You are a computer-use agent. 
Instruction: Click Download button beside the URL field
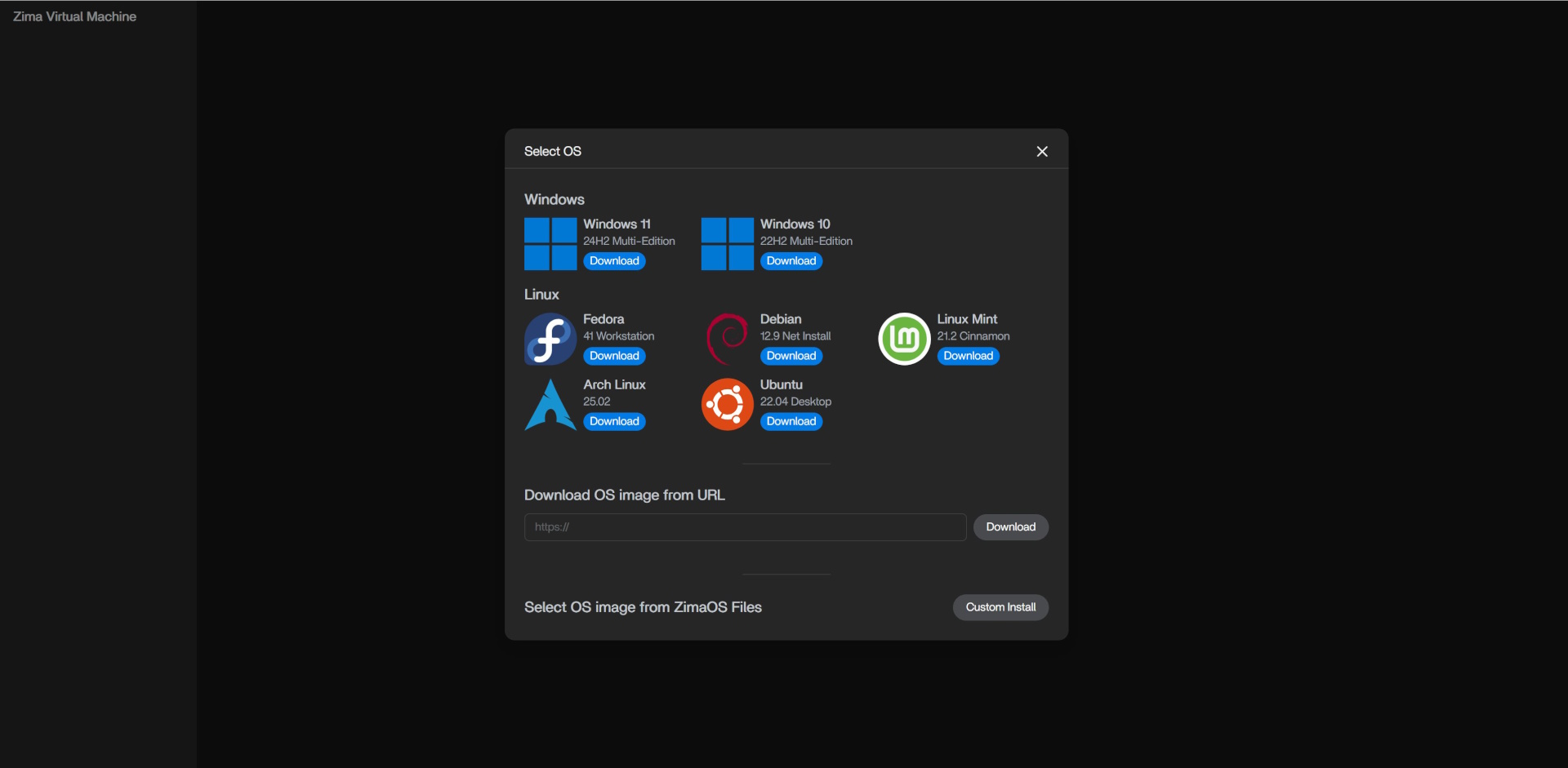(x=1010, y=527)
